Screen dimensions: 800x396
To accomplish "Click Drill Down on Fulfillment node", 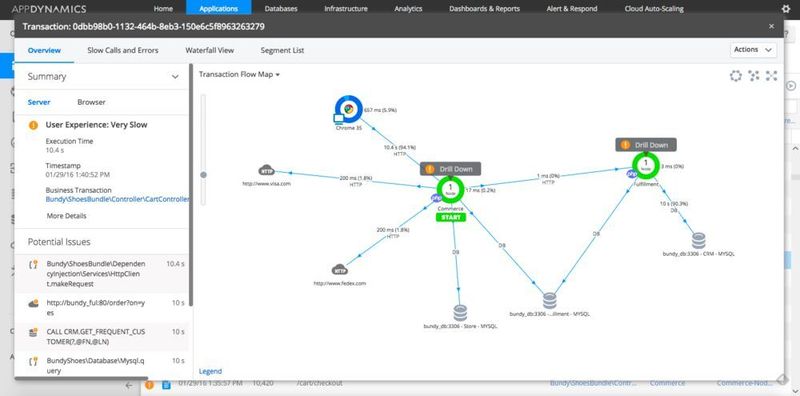I will click(646, 145).
